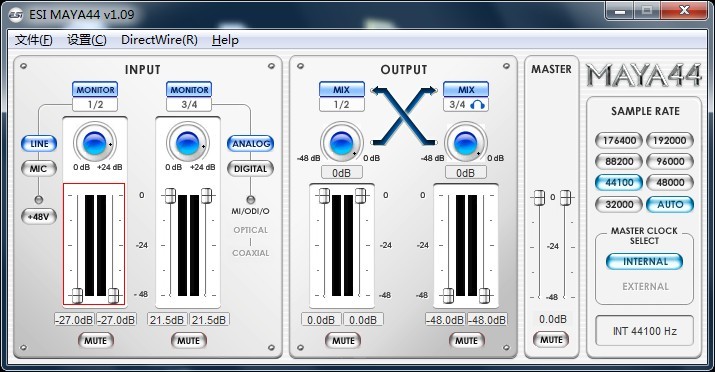Click the headphone icon on MIX 3/4
Screen dimensions: 715x372
(x=477, y=105)
